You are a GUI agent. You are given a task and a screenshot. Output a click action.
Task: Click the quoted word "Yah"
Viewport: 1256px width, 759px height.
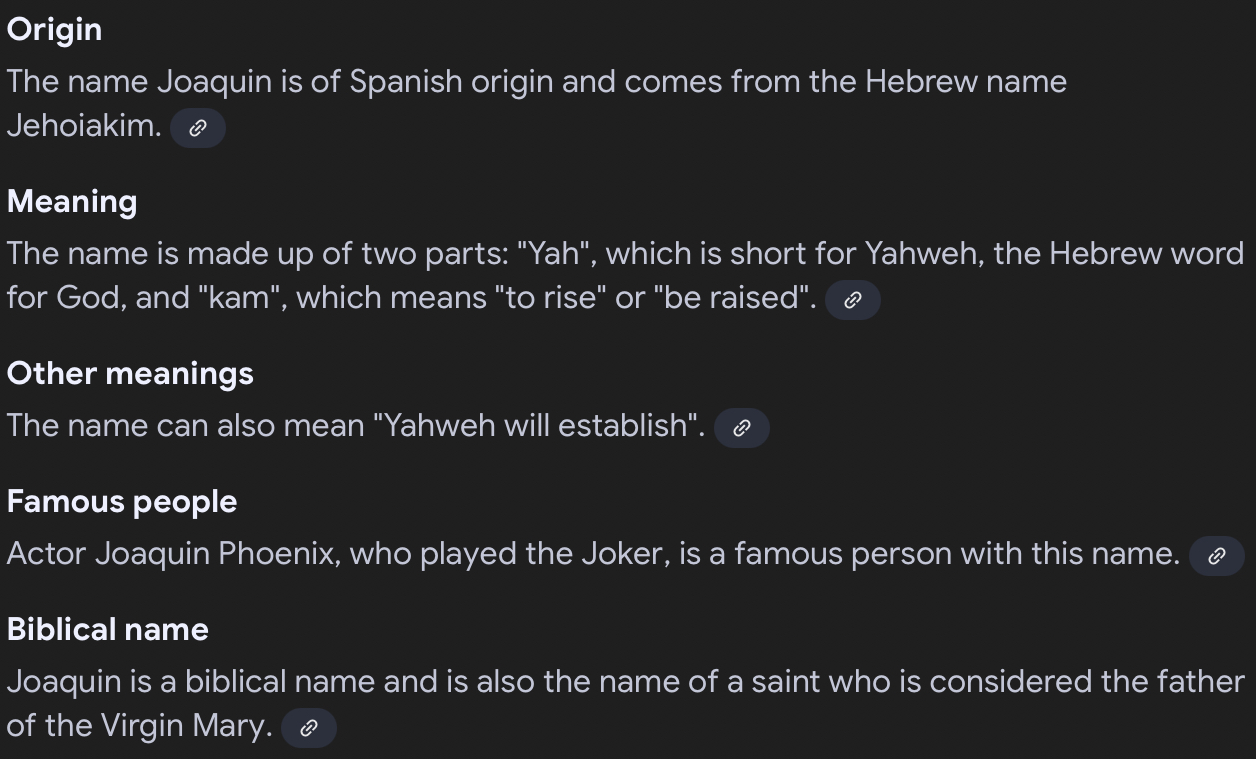coord(552,254)
